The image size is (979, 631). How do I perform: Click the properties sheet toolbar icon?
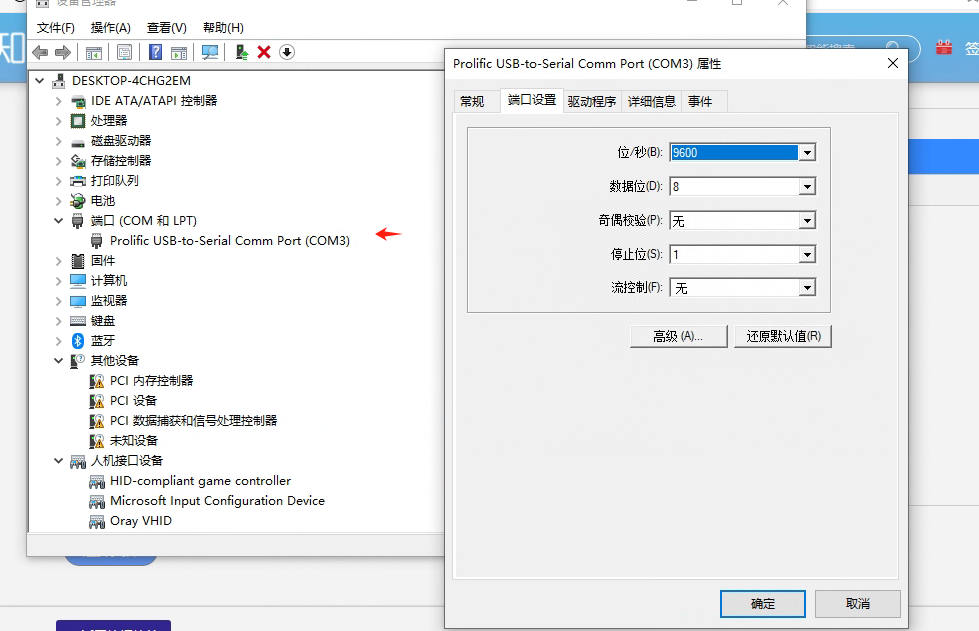coord(124,52)
